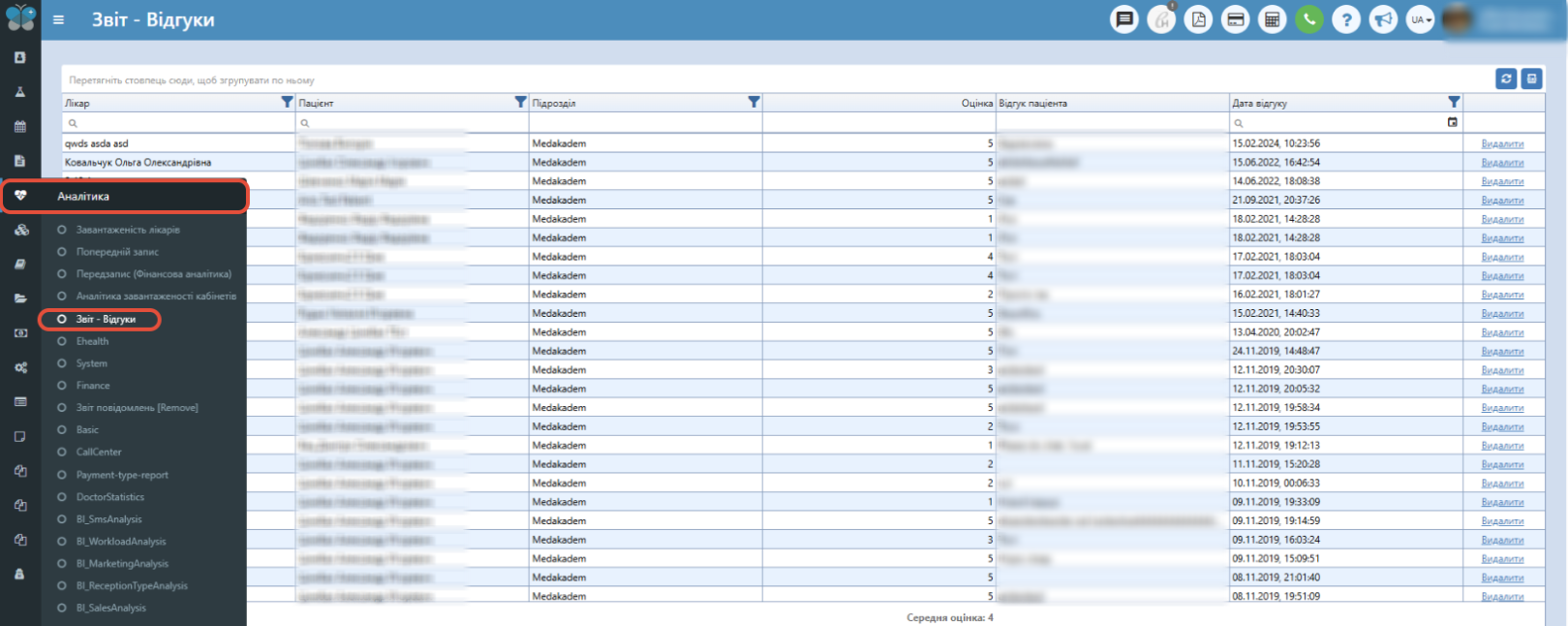1568x626 pixels.
Task: Select Звіт - Відгуки menu item
Action: pyautogui.click(x=106, y=319)
